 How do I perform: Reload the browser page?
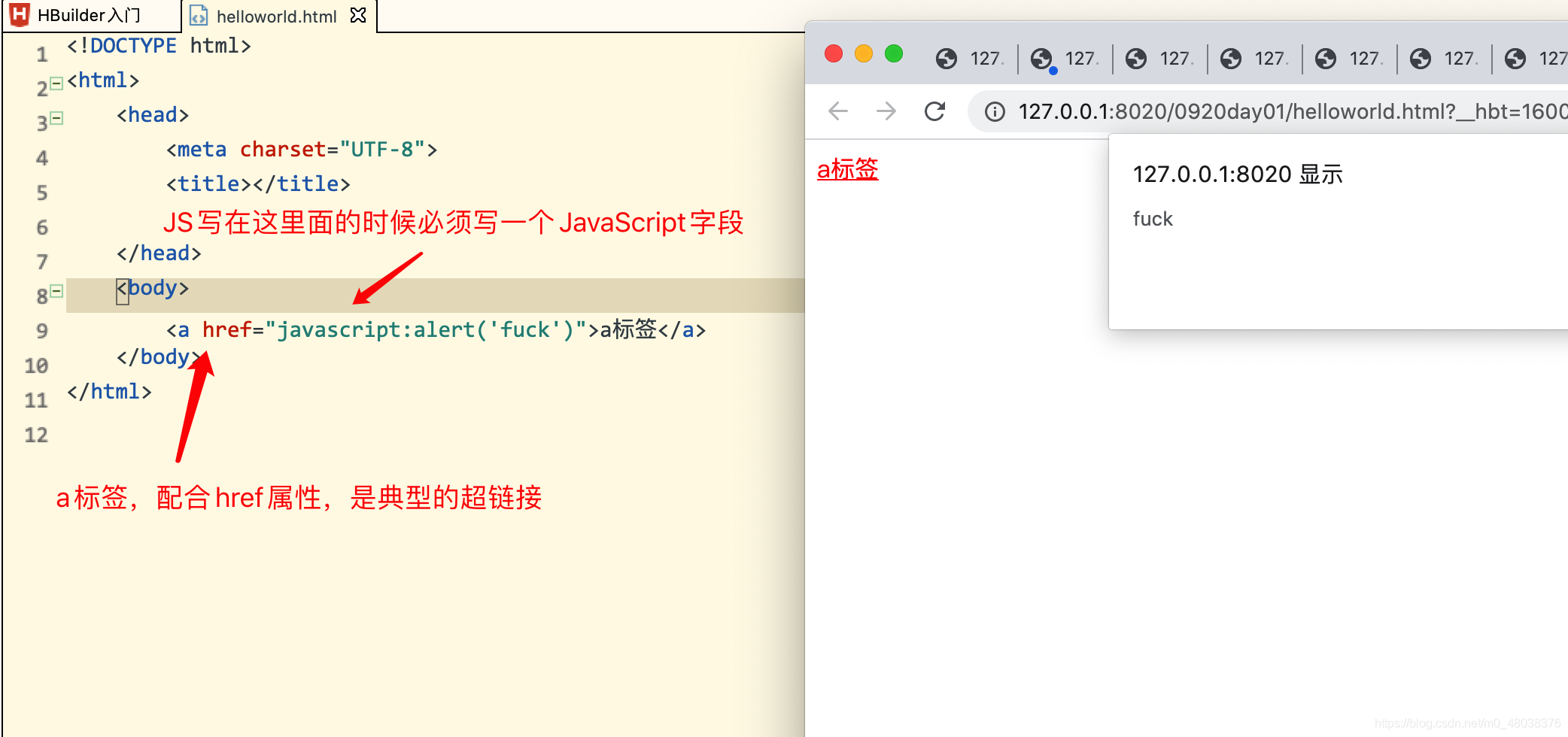pyautogui.click(x=934, y=111)
